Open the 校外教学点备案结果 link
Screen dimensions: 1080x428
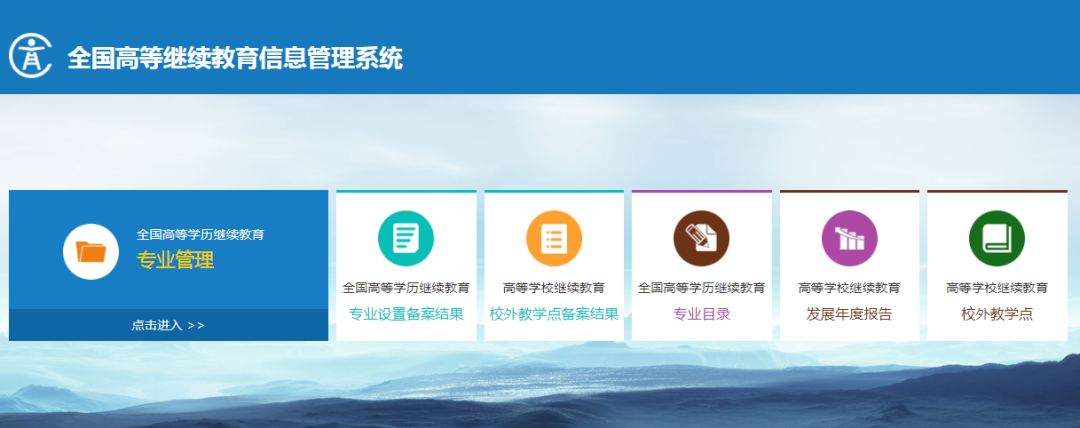point(554,314)
